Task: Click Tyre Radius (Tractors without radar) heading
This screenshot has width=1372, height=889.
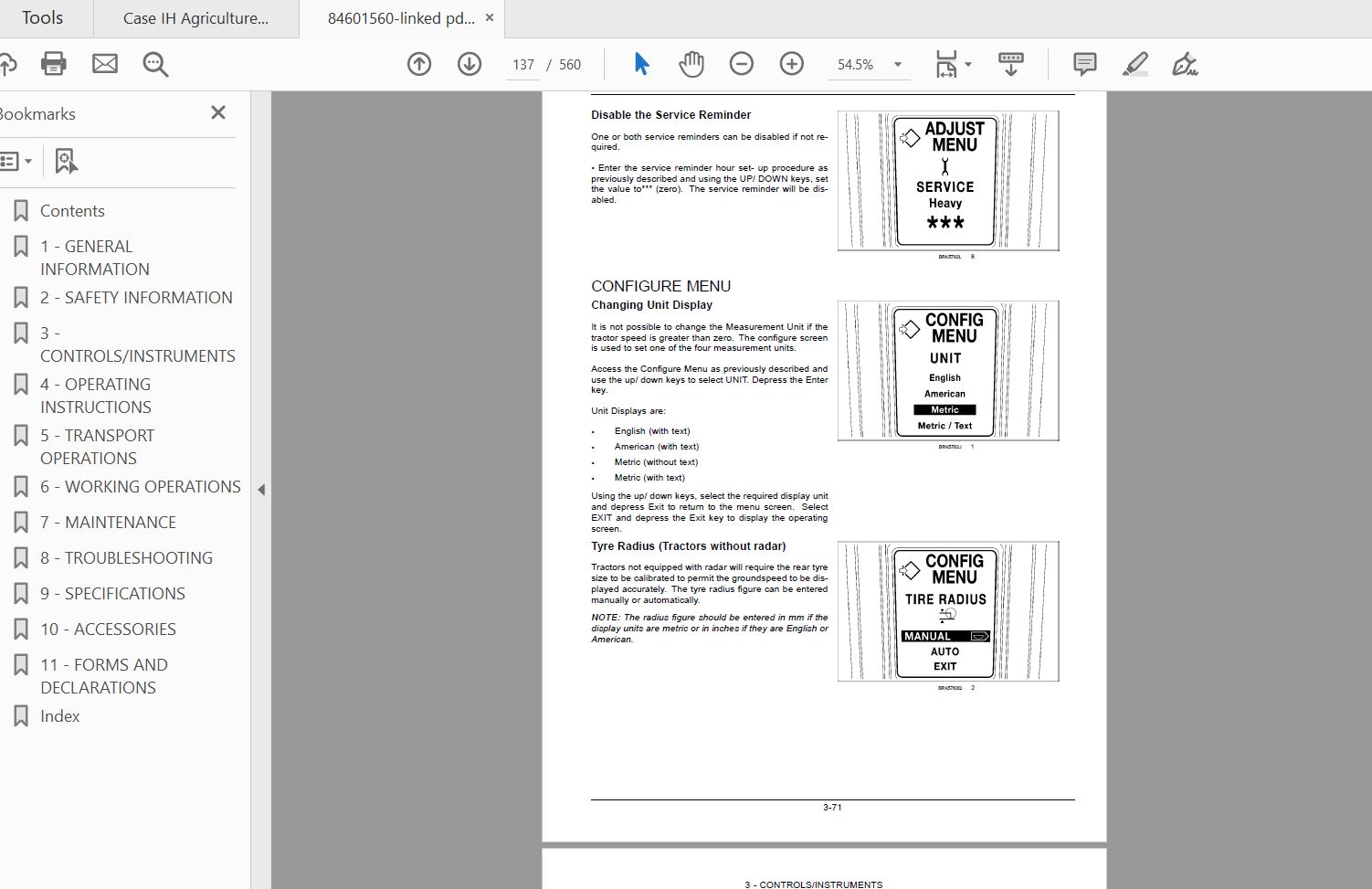Action: (x=688, y=546)
